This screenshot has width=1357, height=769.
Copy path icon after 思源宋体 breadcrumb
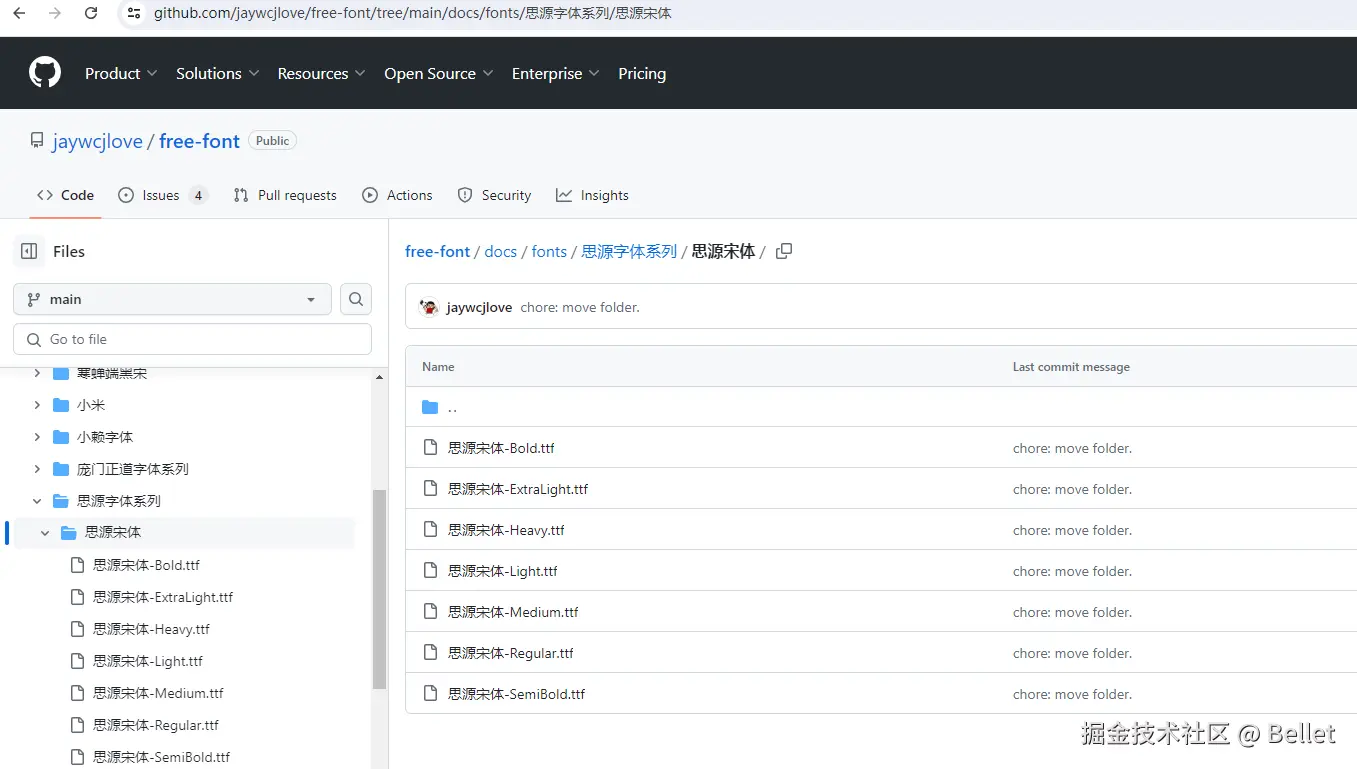coord(784,251)
